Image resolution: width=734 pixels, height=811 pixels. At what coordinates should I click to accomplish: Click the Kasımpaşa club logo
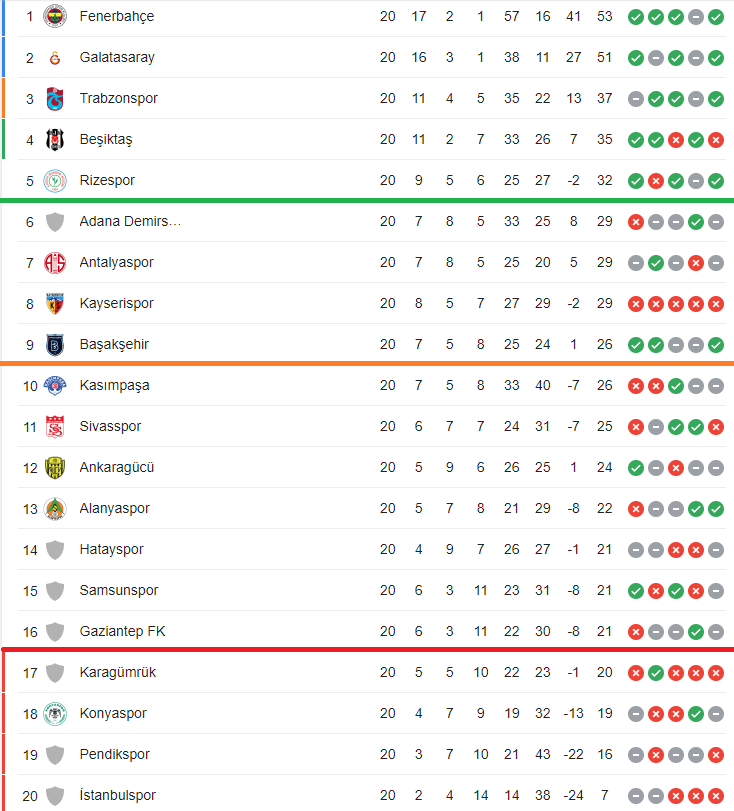click(55, 385)
